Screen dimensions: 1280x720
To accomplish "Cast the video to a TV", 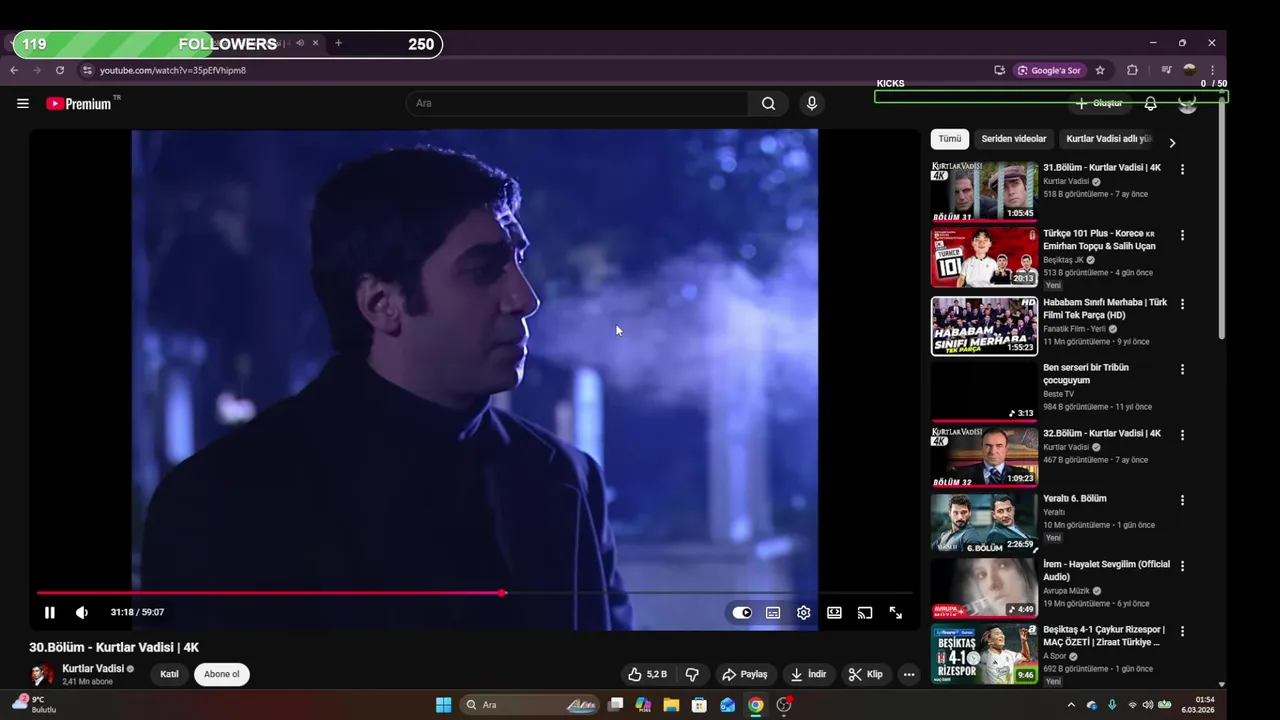I will (865, 613).
